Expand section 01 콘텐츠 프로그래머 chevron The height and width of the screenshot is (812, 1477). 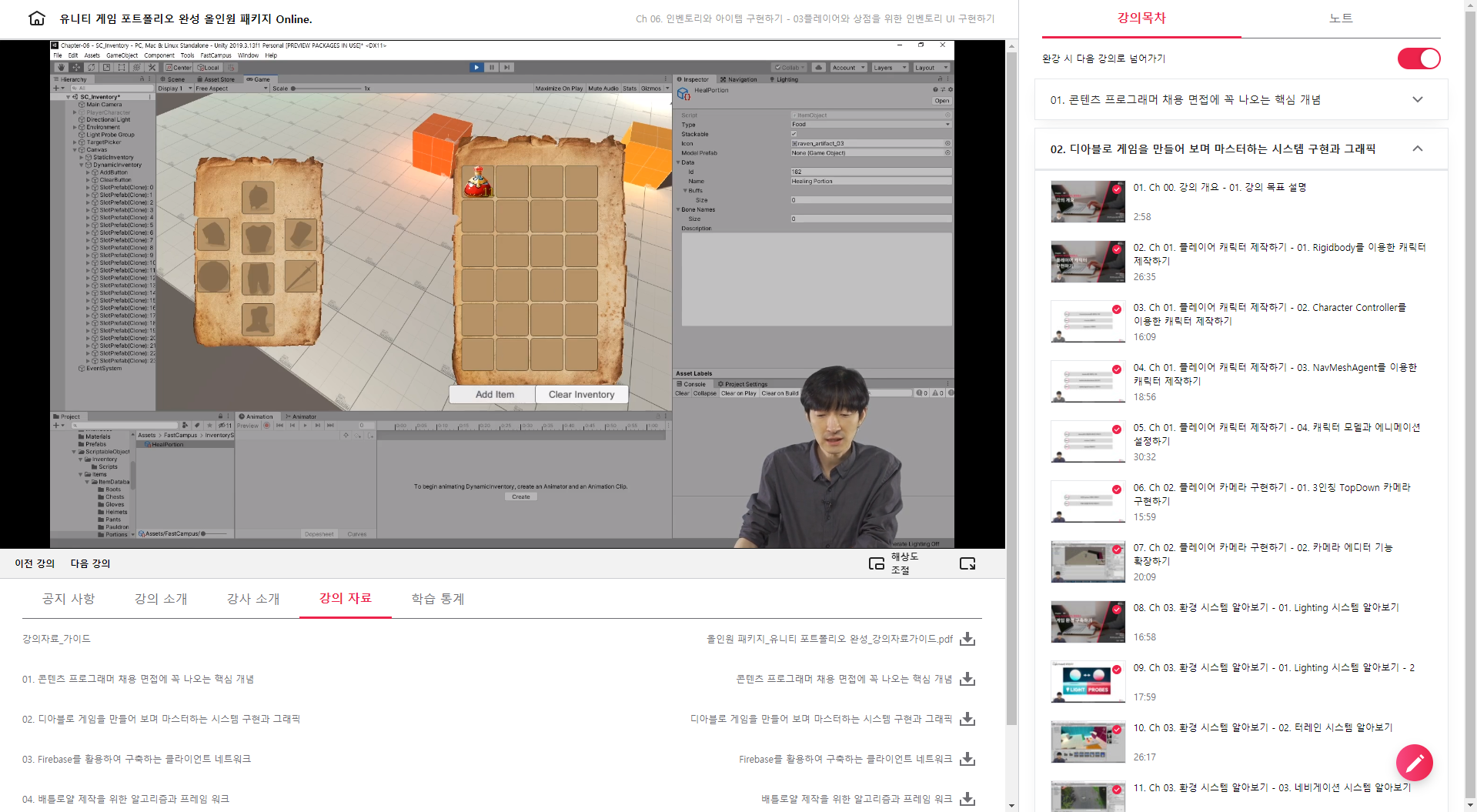point(1418,99)
